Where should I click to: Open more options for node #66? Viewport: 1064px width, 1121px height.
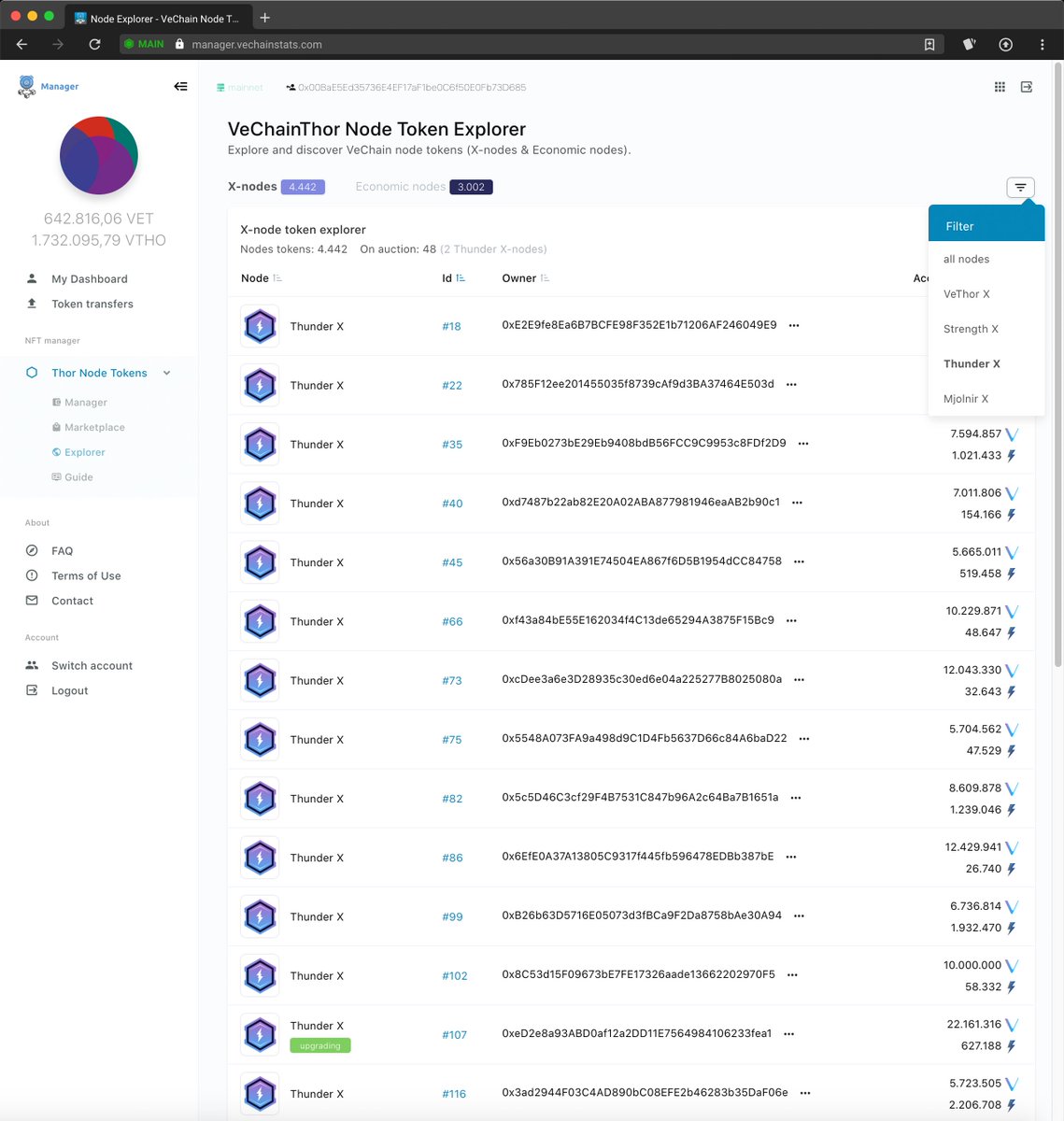tap(791, 620)
